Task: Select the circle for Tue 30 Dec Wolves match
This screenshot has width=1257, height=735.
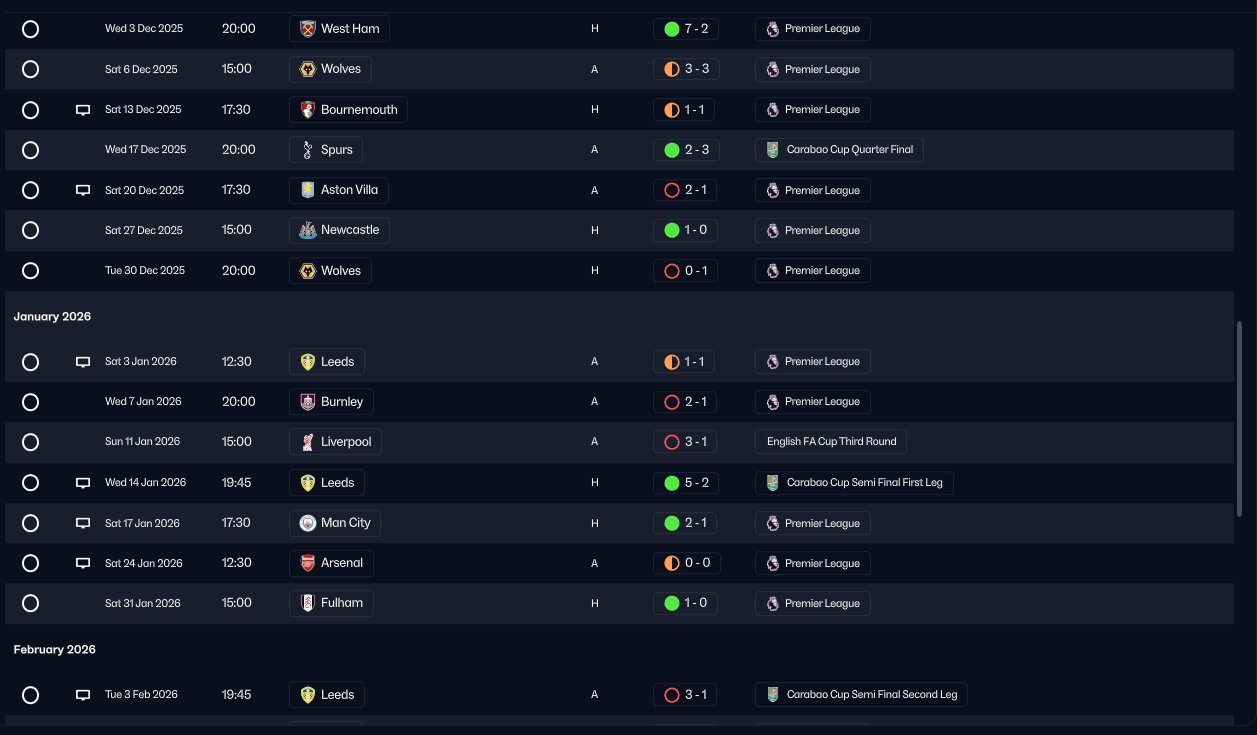Action: click(x=30, y=270)
